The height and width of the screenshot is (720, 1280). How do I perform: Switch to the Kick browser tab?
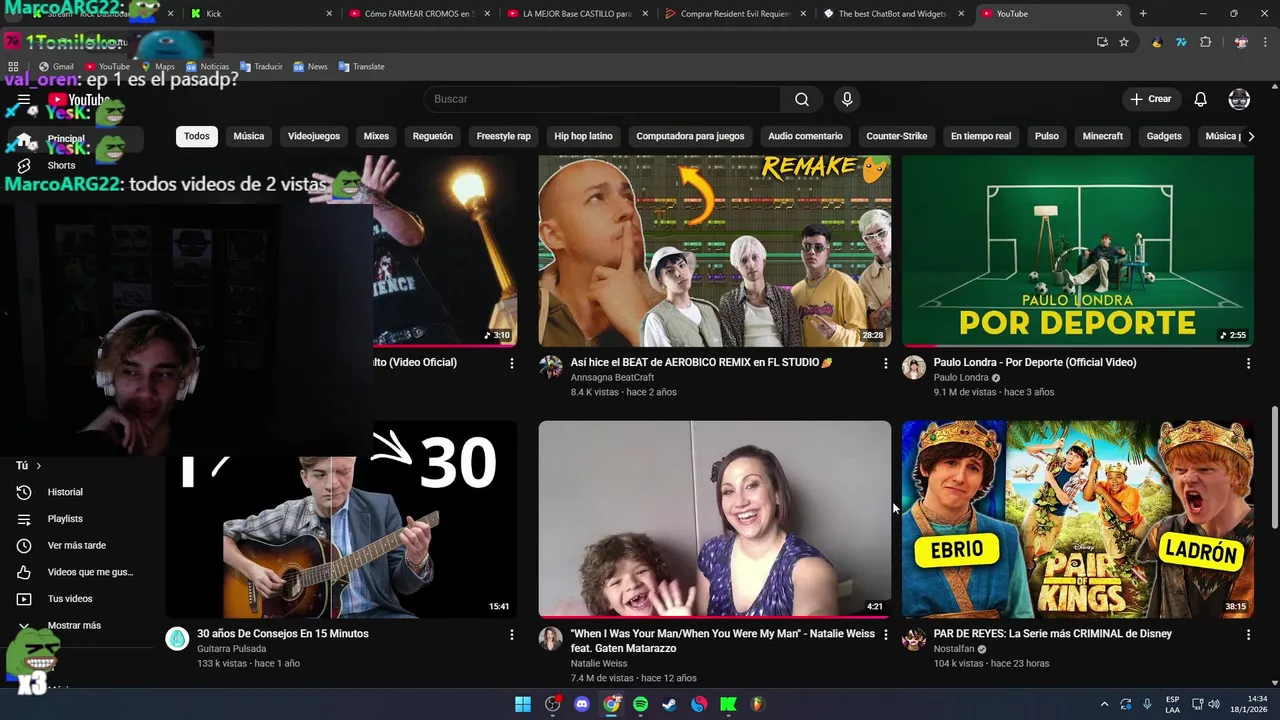(260, 14)
